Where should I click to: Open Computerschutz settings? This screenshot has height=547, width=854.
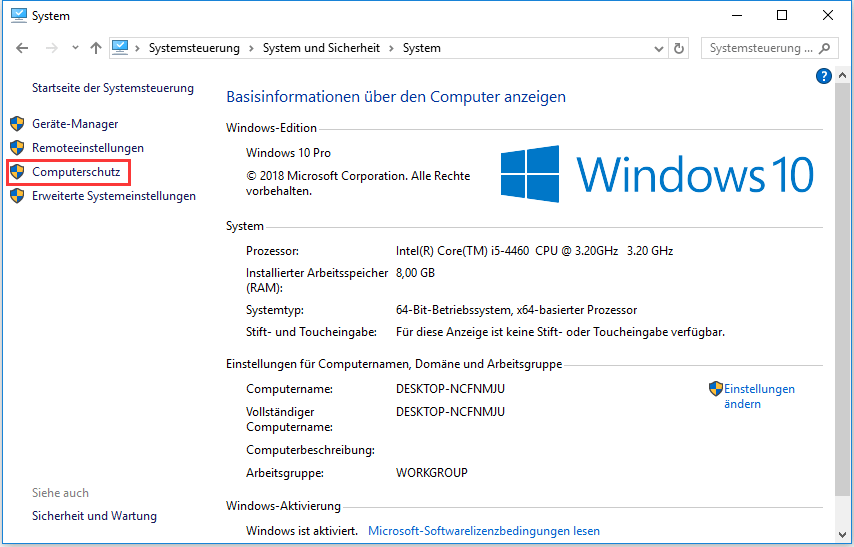tap(76, 172)
